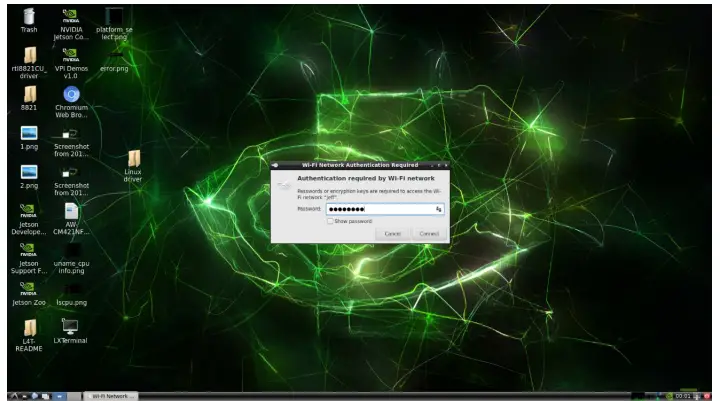Enable the Show password checkbox
The image size is (720, 401).
click(330, 221)
